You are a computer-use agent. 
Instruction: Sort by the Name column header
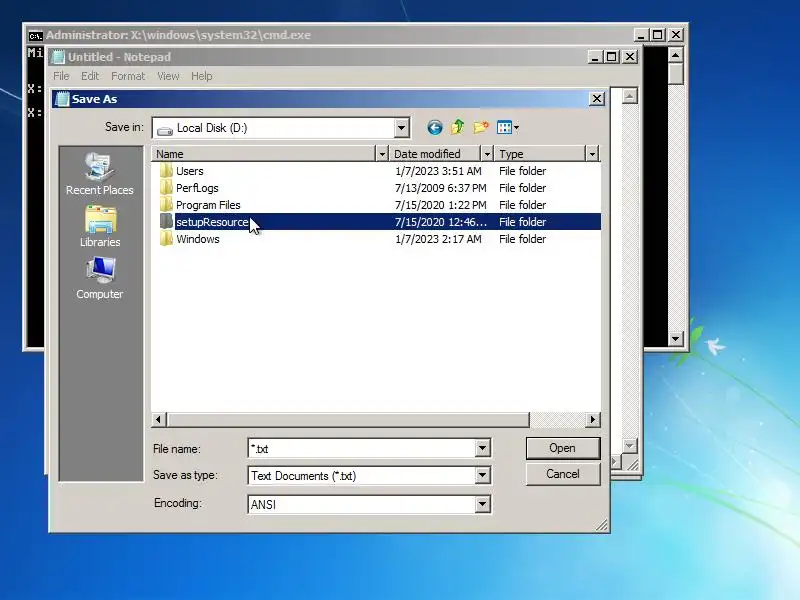coord(263,154)
